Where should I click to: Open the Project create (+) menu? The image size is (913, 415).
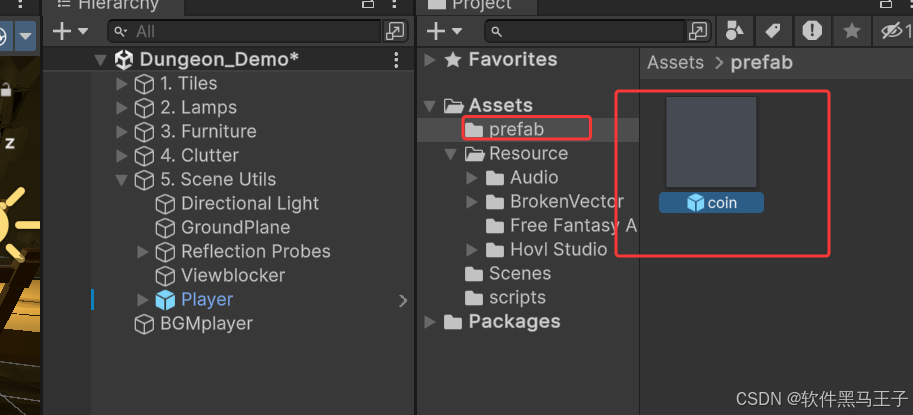click(x=436, y=32)
